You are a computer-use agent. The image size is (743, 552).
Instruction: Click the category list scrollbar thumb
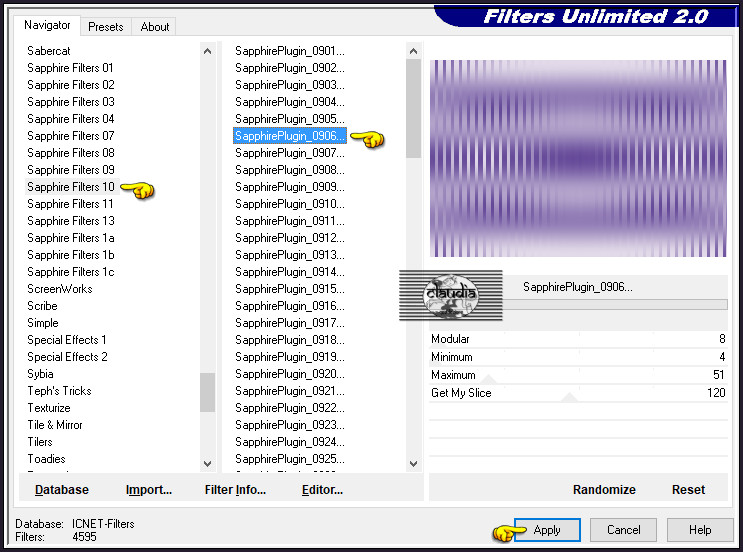[207, 392]
